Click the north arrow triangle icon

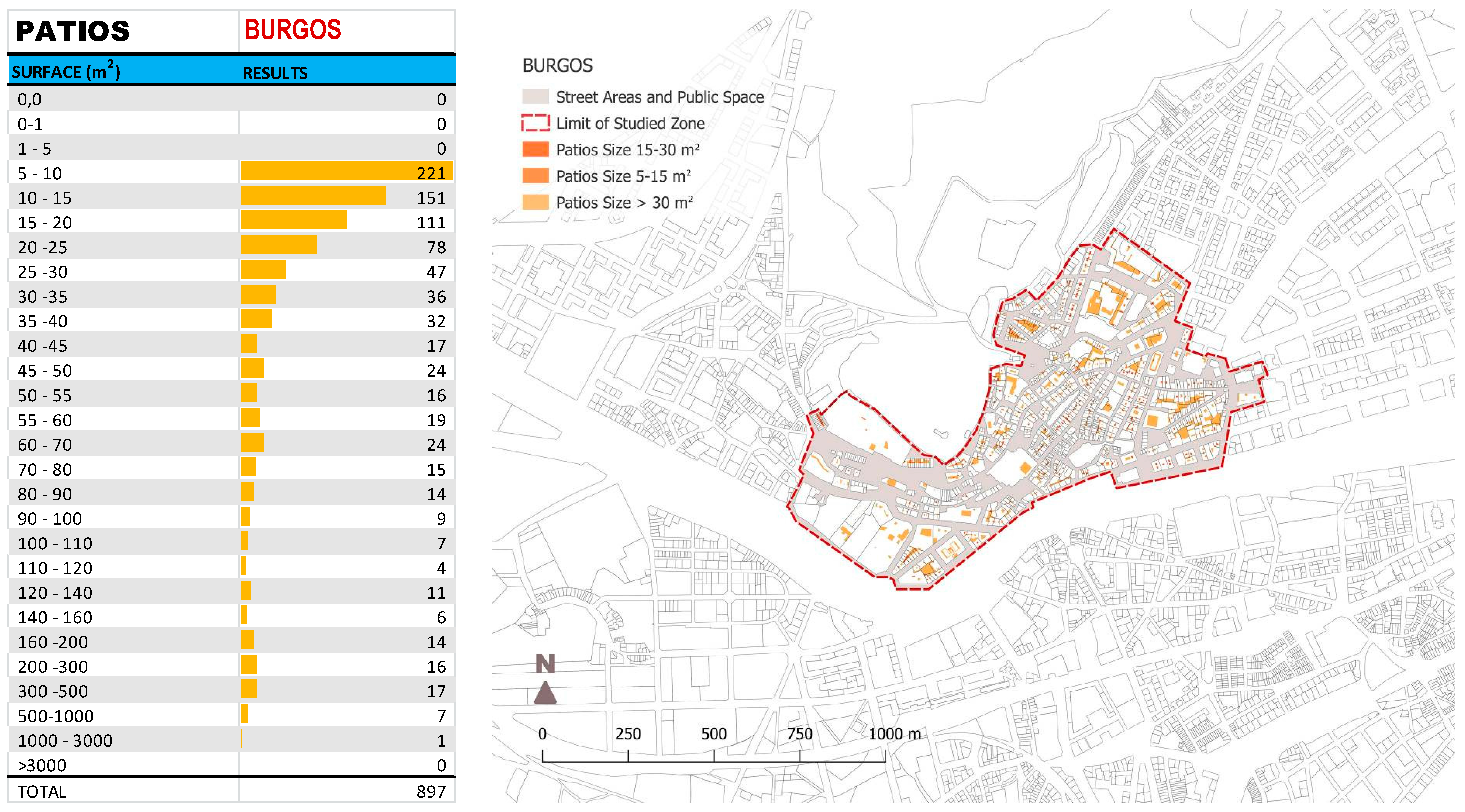coord(545,692)
